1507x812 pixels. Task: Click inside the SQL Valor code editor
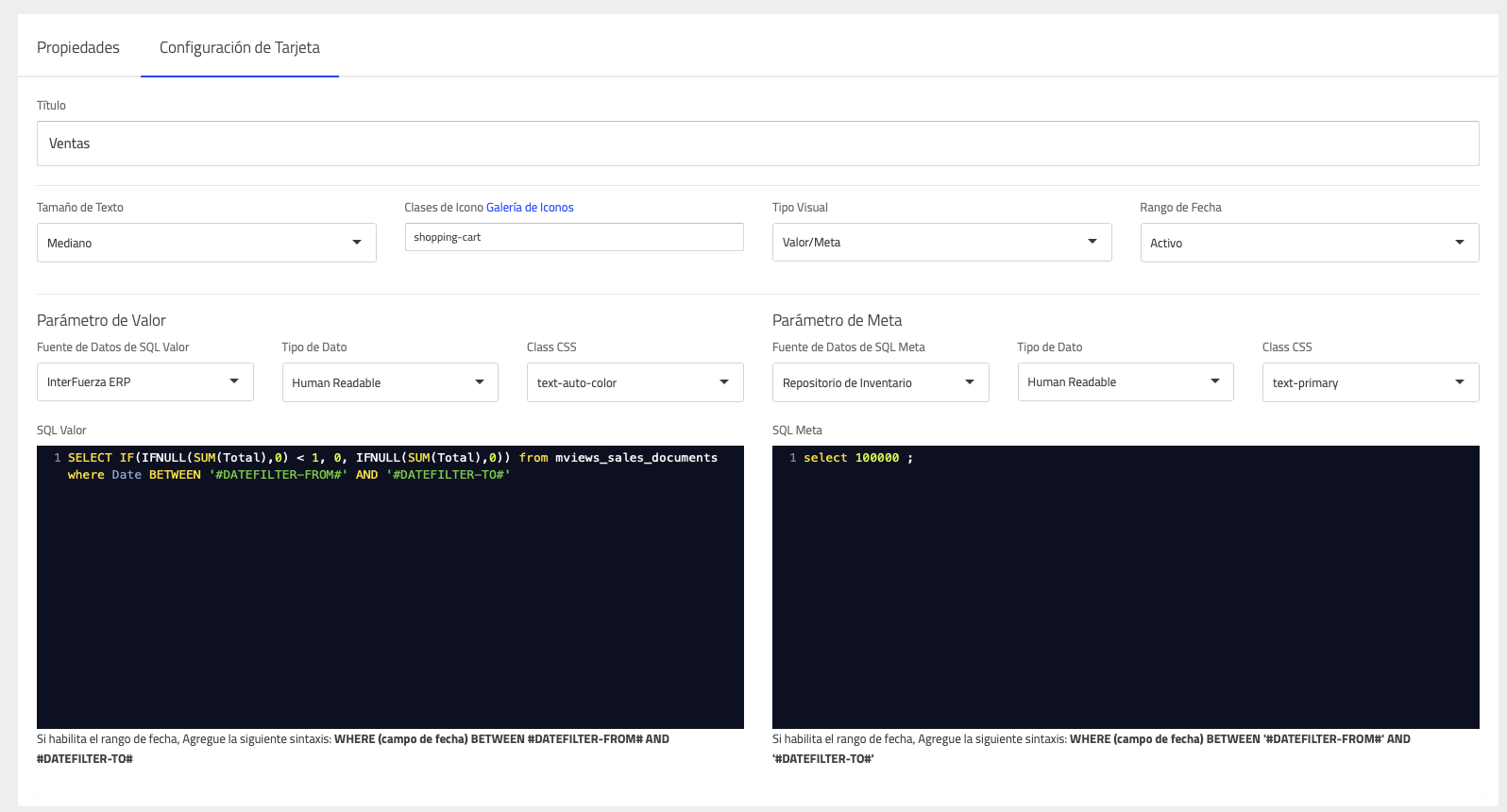(x=390, y=587)
